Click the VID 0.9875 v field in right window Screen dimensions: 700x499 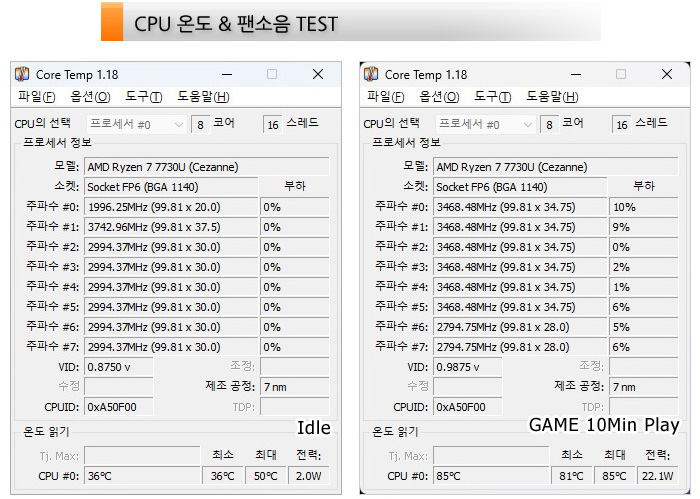click(467, 367)
